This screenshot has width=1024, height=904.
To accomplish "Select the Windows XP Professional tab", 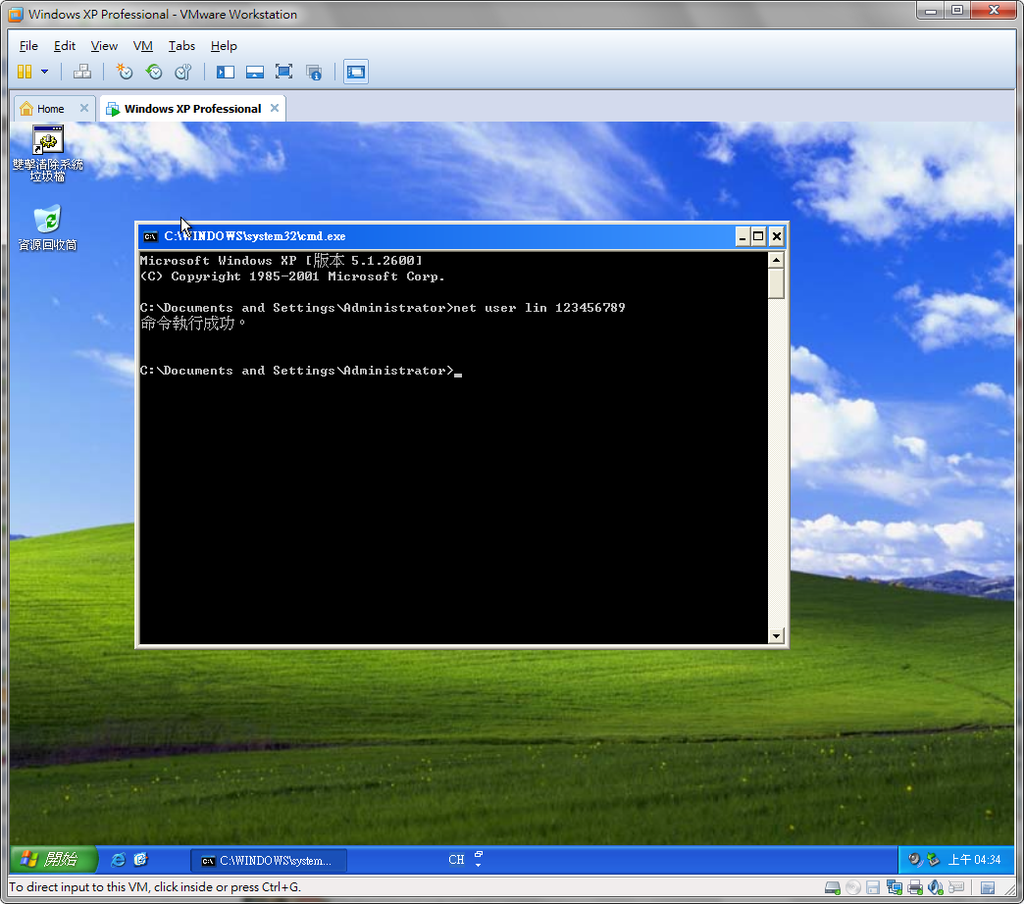I will pyautogui.click(x=193, y=109).
